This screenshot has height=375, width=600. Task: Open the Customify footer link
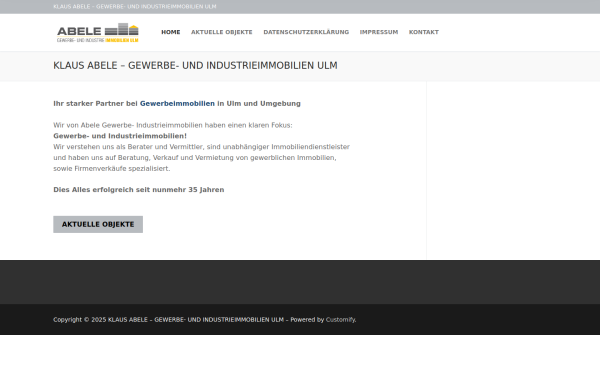pyautogui.click(x=340, y=320)
